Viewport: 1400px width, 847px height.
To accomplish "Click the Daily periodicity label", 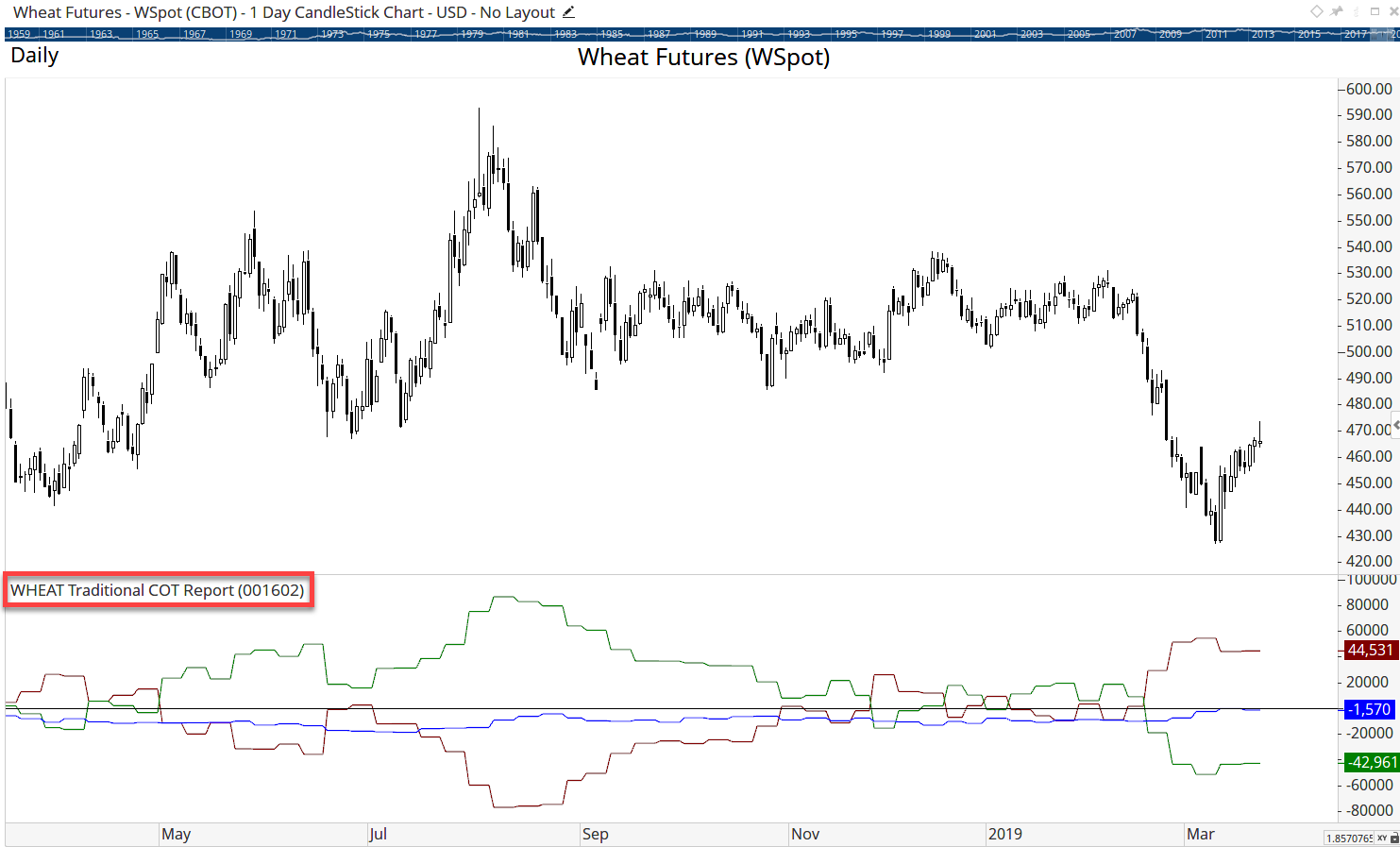I will (35, 55).
